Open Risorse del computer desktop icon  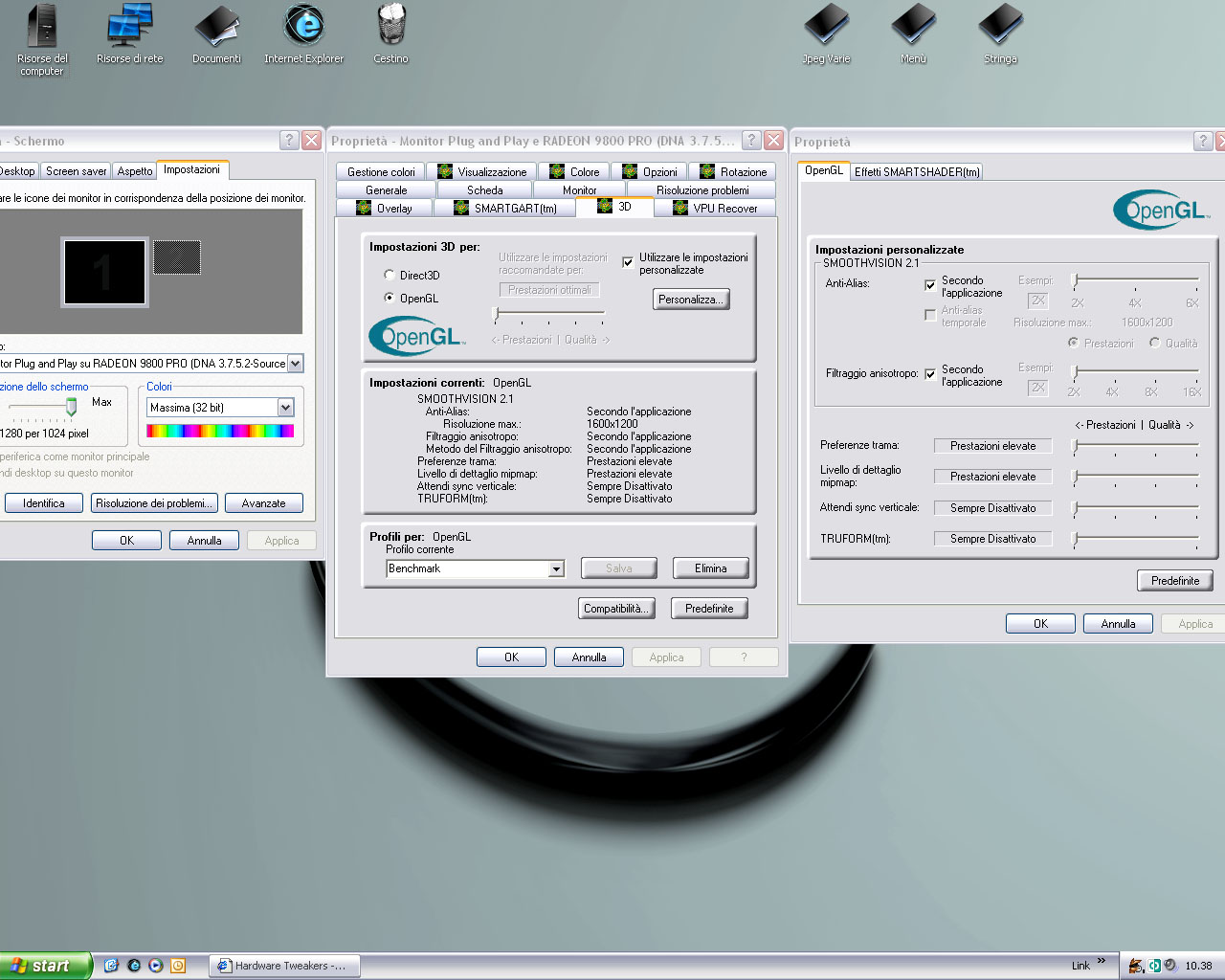tap(42, 38)
